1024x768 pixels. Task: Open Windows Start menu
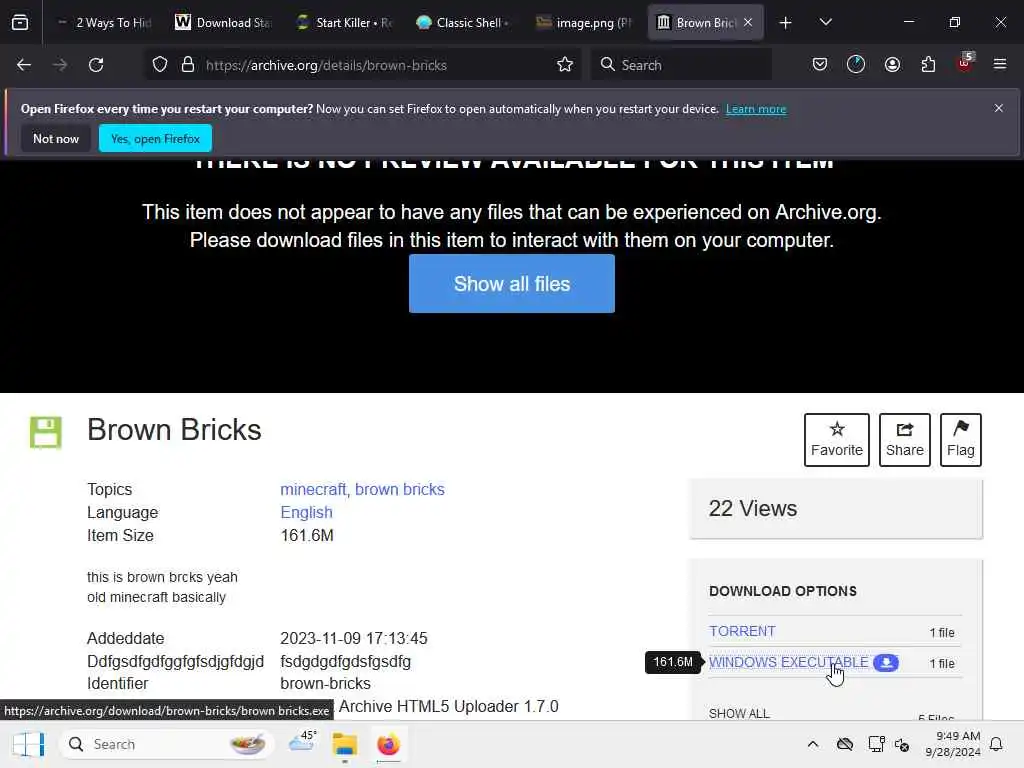(29, 744)
